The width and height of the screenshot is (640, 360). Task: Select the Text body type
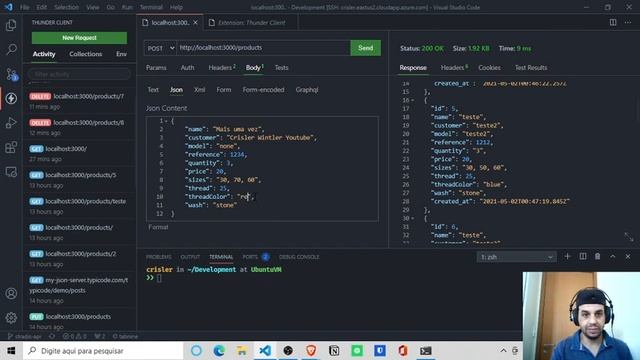[x=153, y=90]
